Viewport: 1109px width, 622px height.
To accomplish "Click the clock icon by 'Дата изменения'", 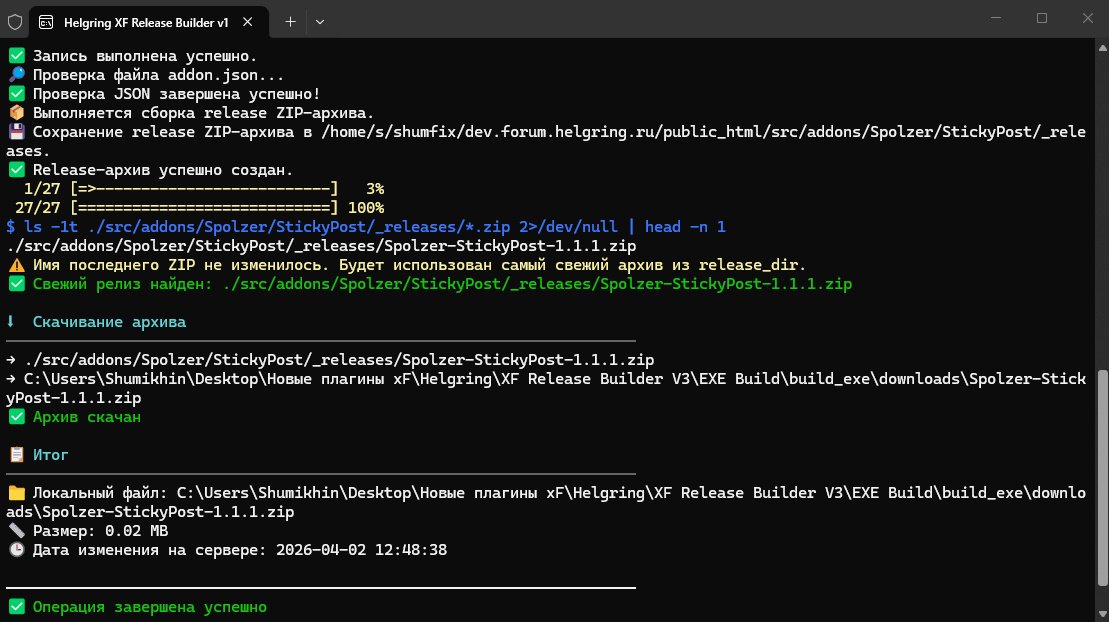I will click(x=16, y=550).
